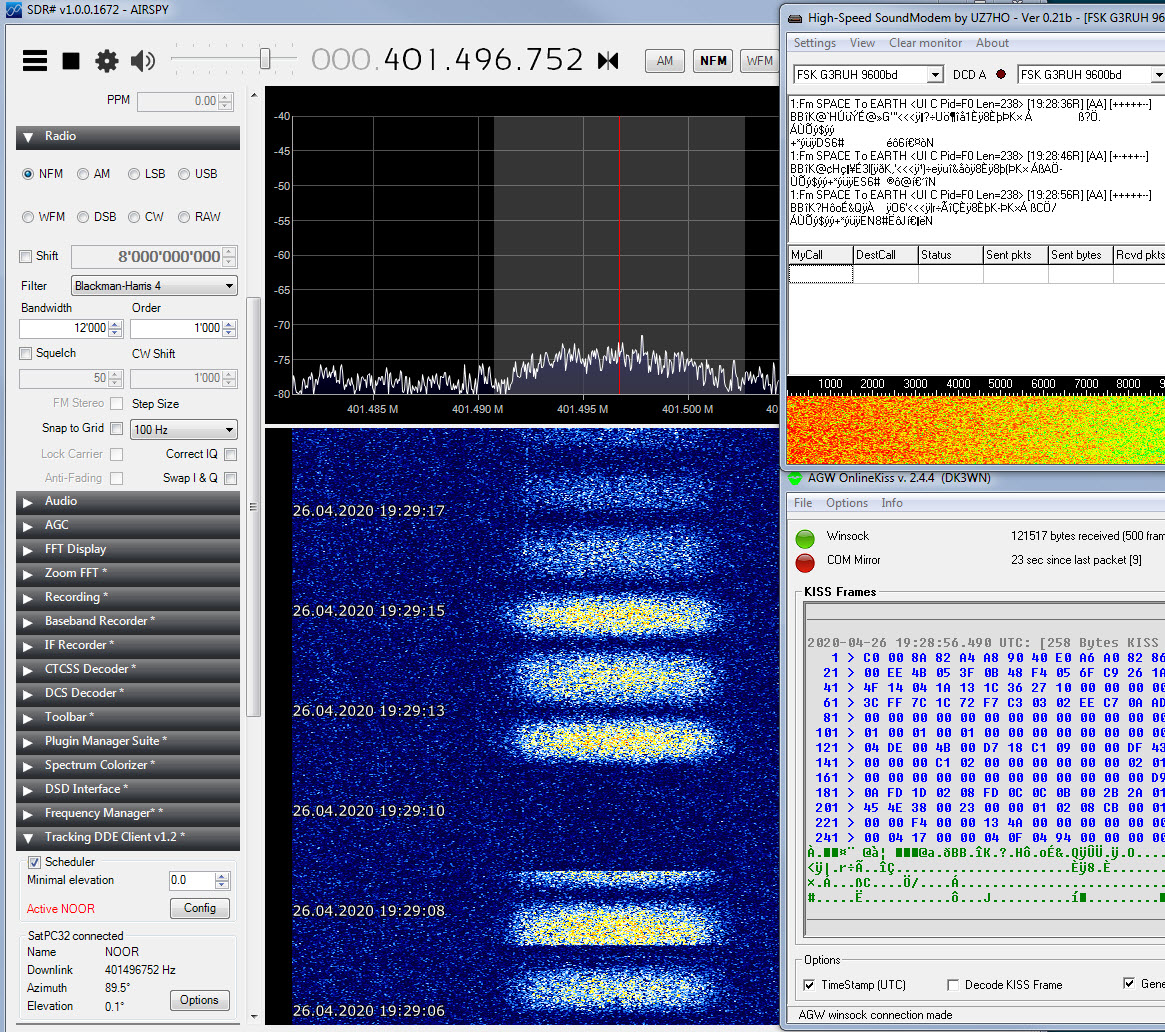The width and height of the screenshot is (1165, 1032).
Task: Click the green Winsock status indicator
Action: [x=805, y=539]
